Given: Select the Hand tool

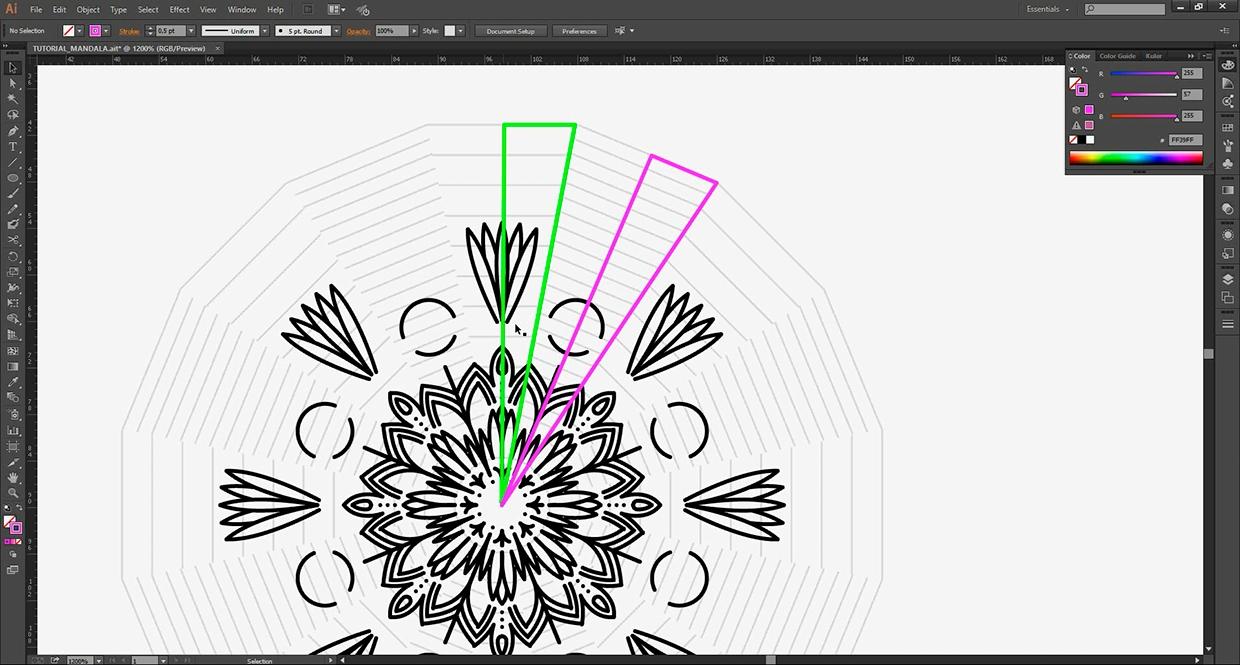Looking at the screenshot, I should tap(13, 477).
